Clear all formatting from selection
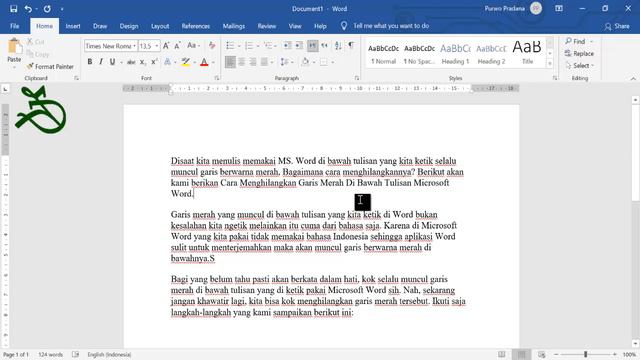 (x=211, y=46)
